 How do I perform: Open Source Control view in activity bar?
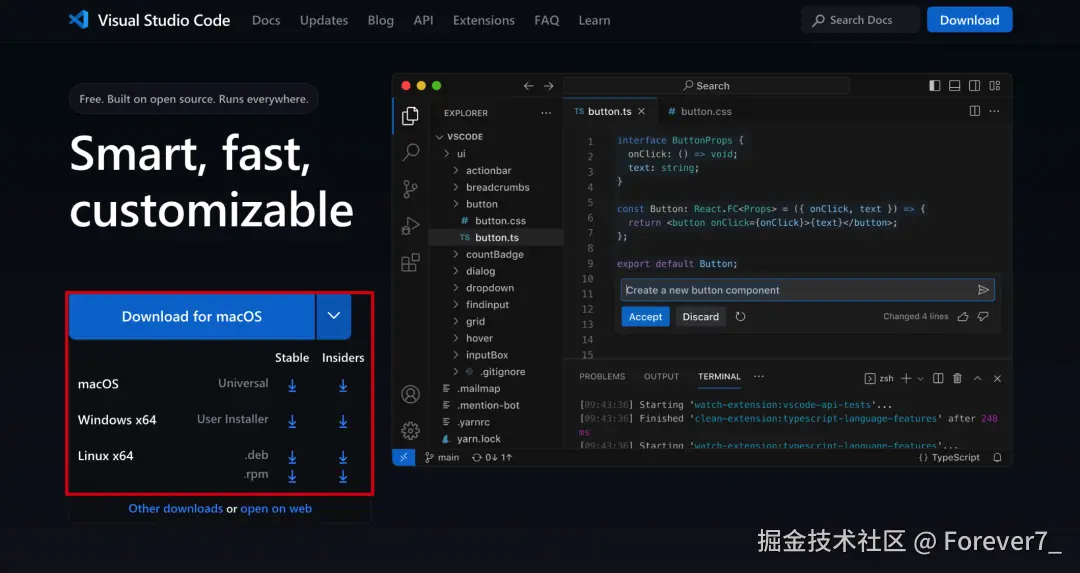tap(411, 189)
